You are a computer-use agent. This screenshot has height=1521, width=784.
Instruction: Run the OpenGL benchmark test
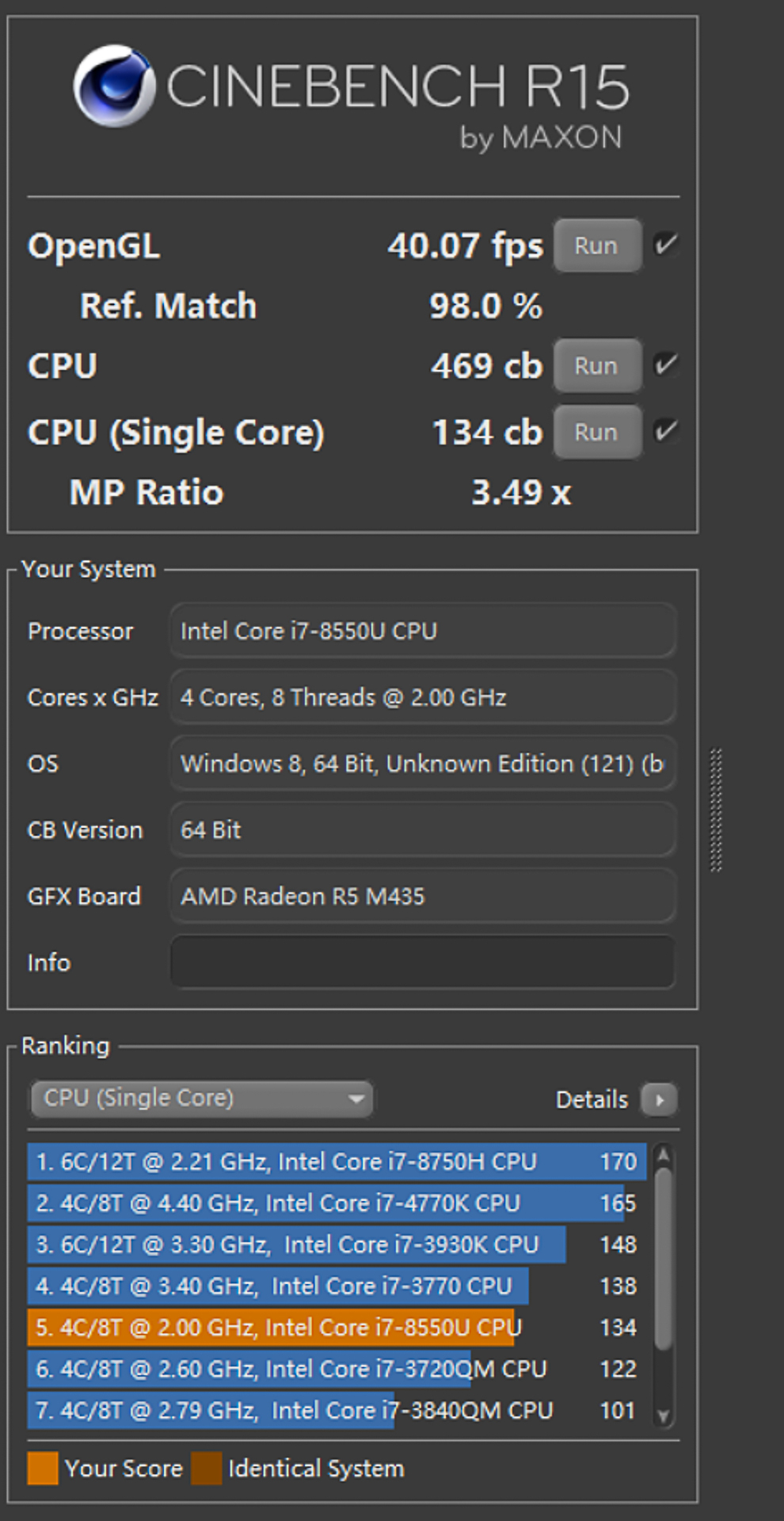[x=597, y=246]
